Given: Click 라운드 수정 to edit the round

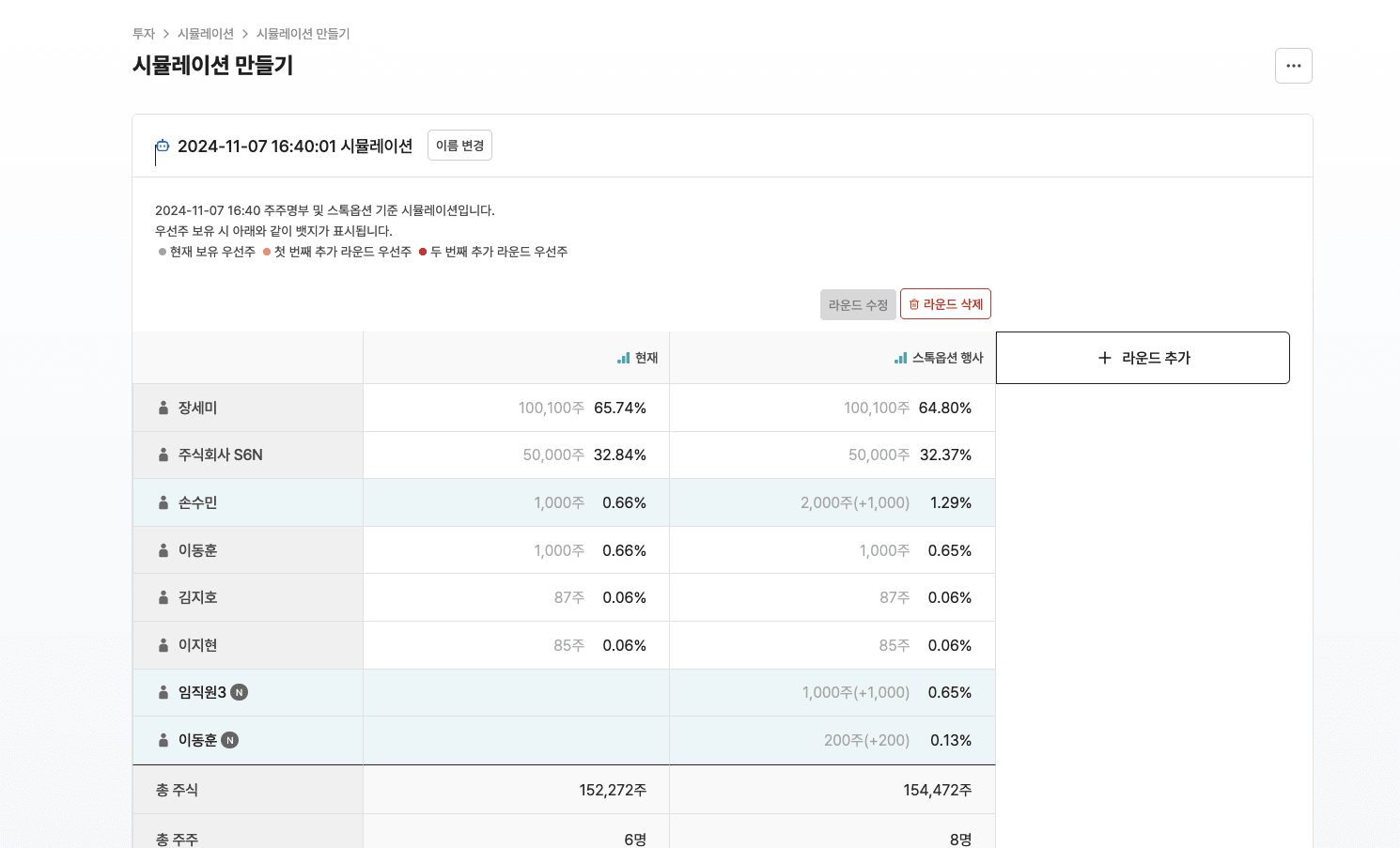Looking at the screenshot, I should pos(857,303).
